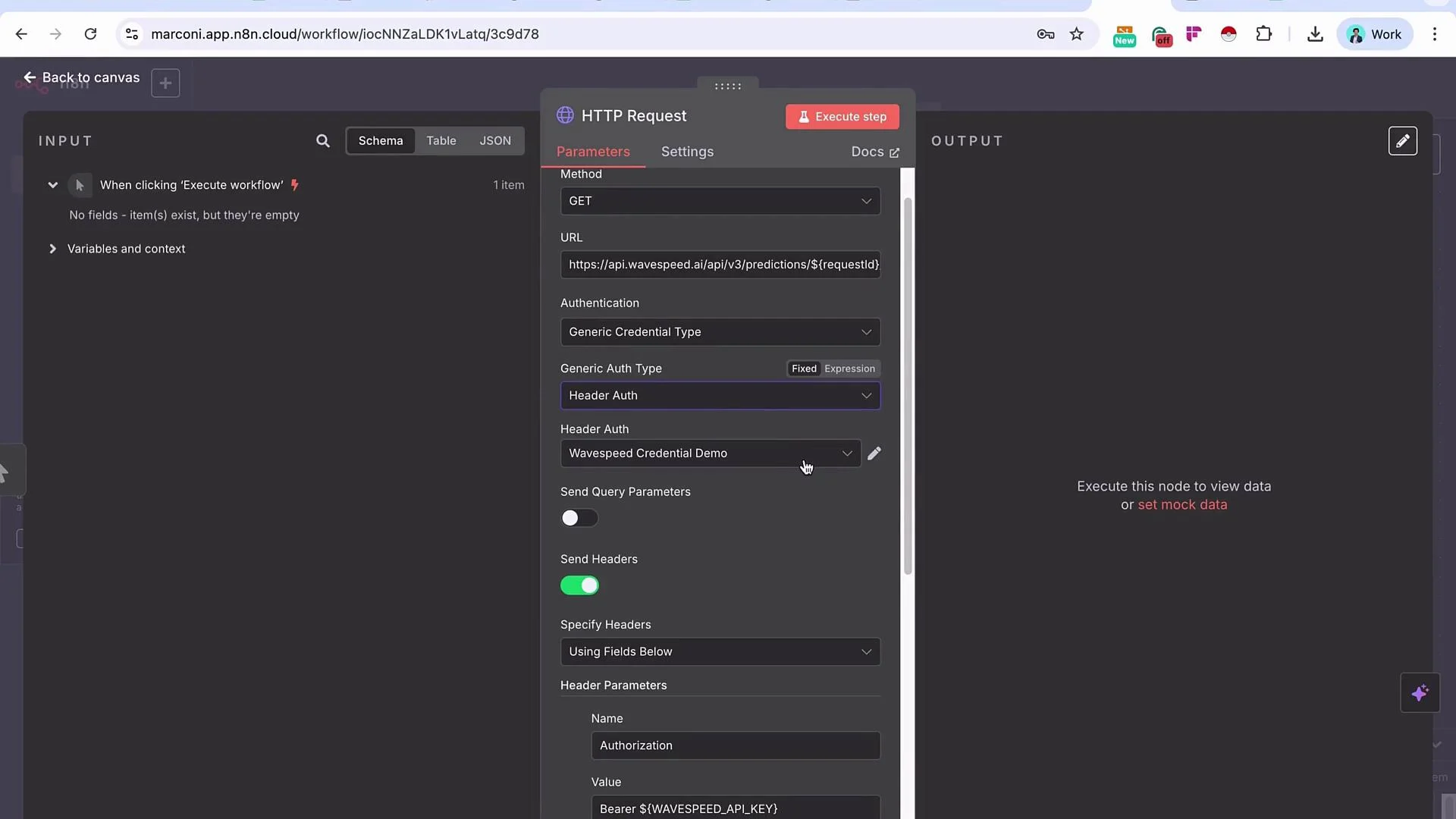Image resolution: width=1456 pixels, height=819 pixels.
Task: Open Authentication dropdown Generic Credential Type
Action: tap(720, 332)
